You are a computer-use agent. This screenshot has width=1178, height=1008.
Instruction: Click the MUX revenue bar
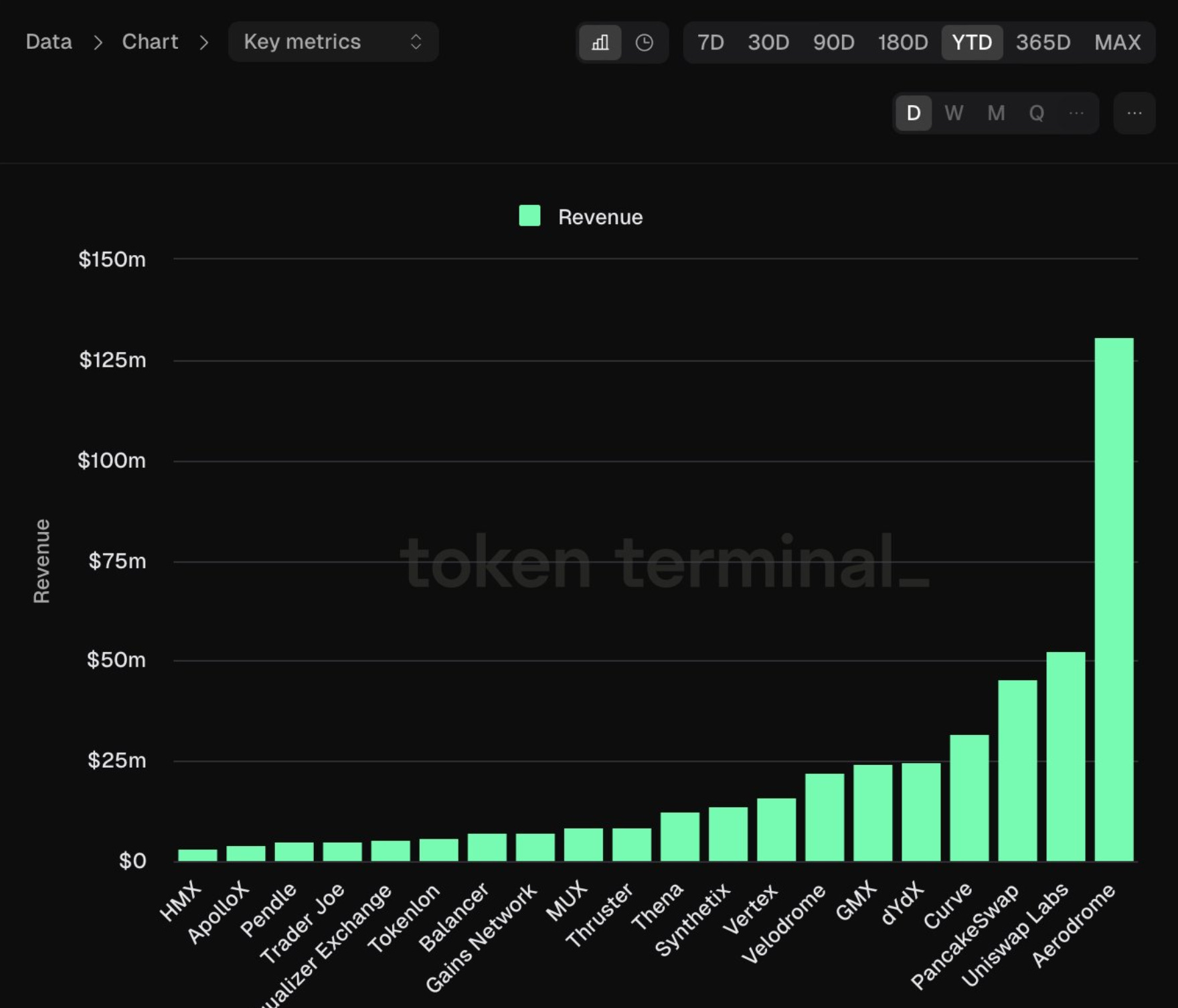584,845
